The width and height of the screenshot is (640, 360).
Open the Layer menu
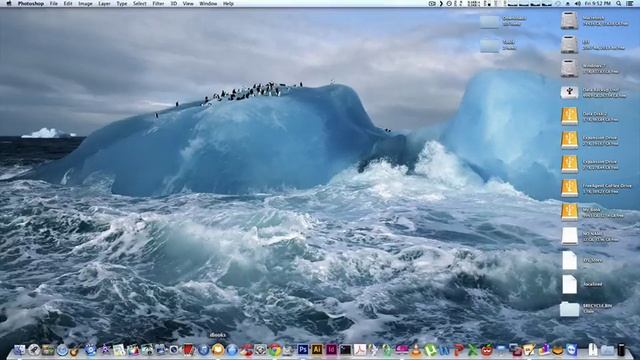[x=104, y=3]
